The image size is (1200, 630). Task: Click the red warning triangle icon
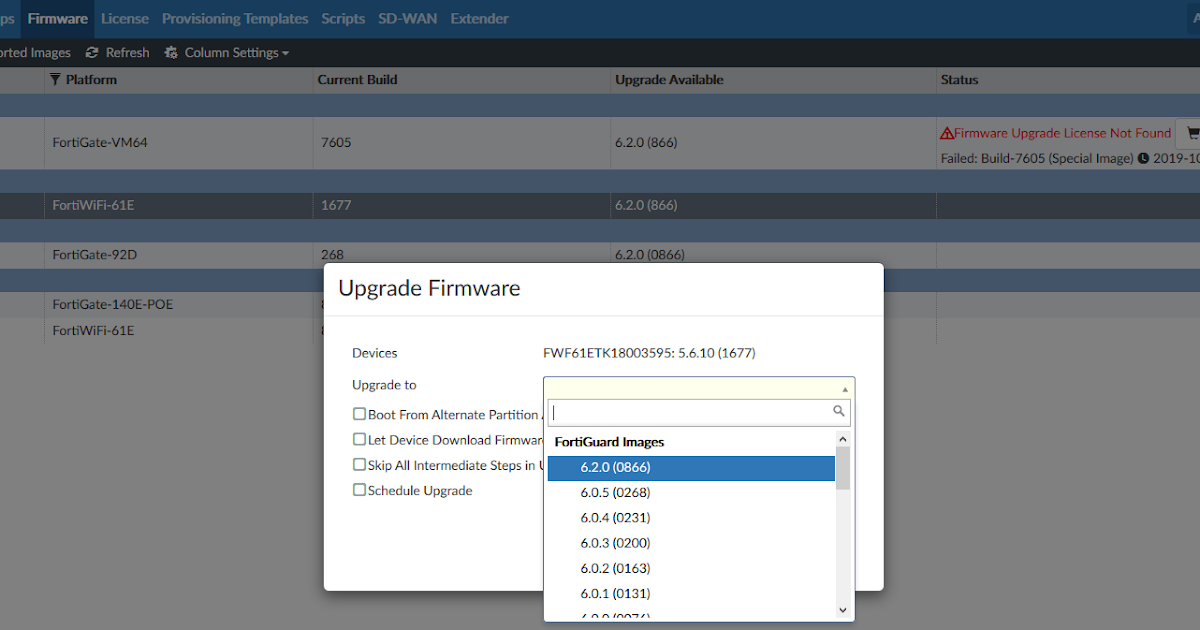tap(946, 132)
